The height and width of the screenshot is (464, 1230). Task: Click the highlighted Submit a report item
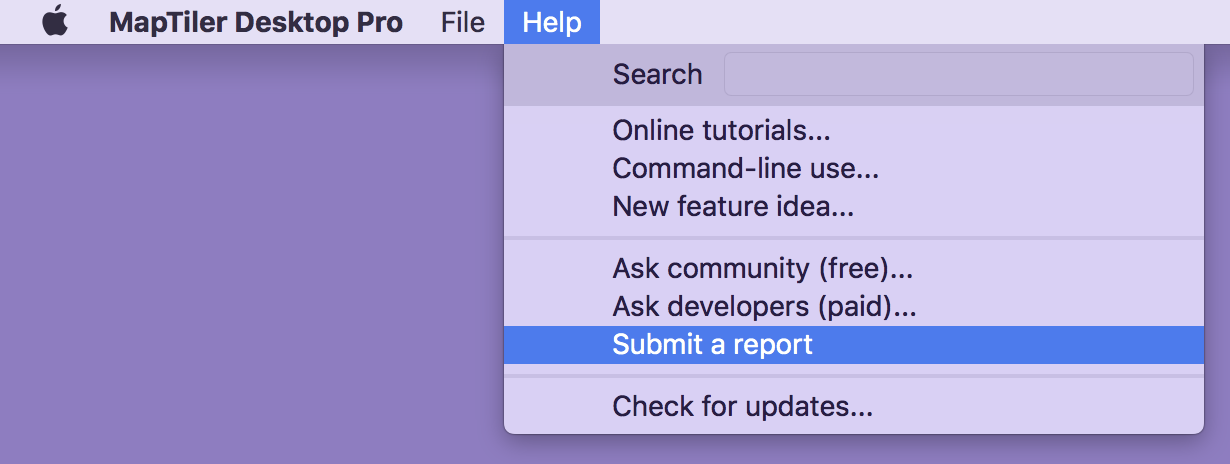(712, 345)
